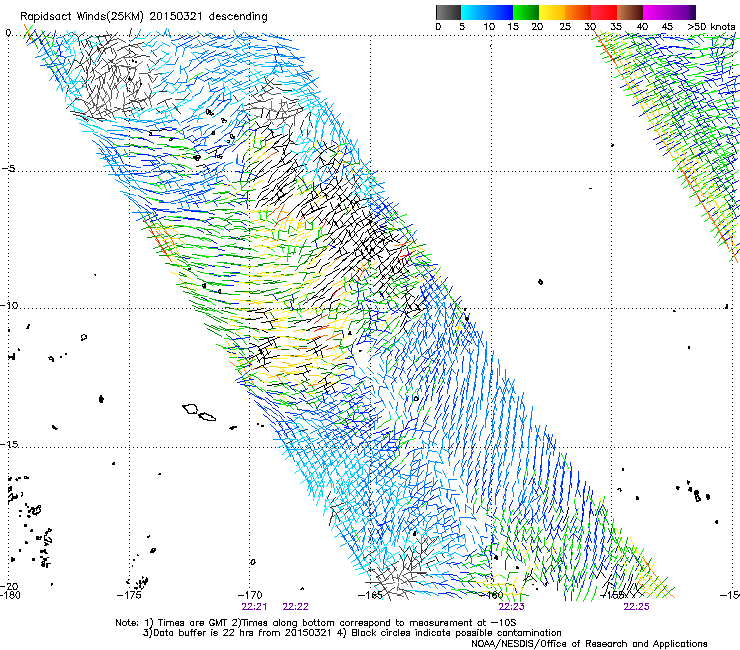
Task: Click the purple '22:23' time label
Action: (x=512, y=607)
